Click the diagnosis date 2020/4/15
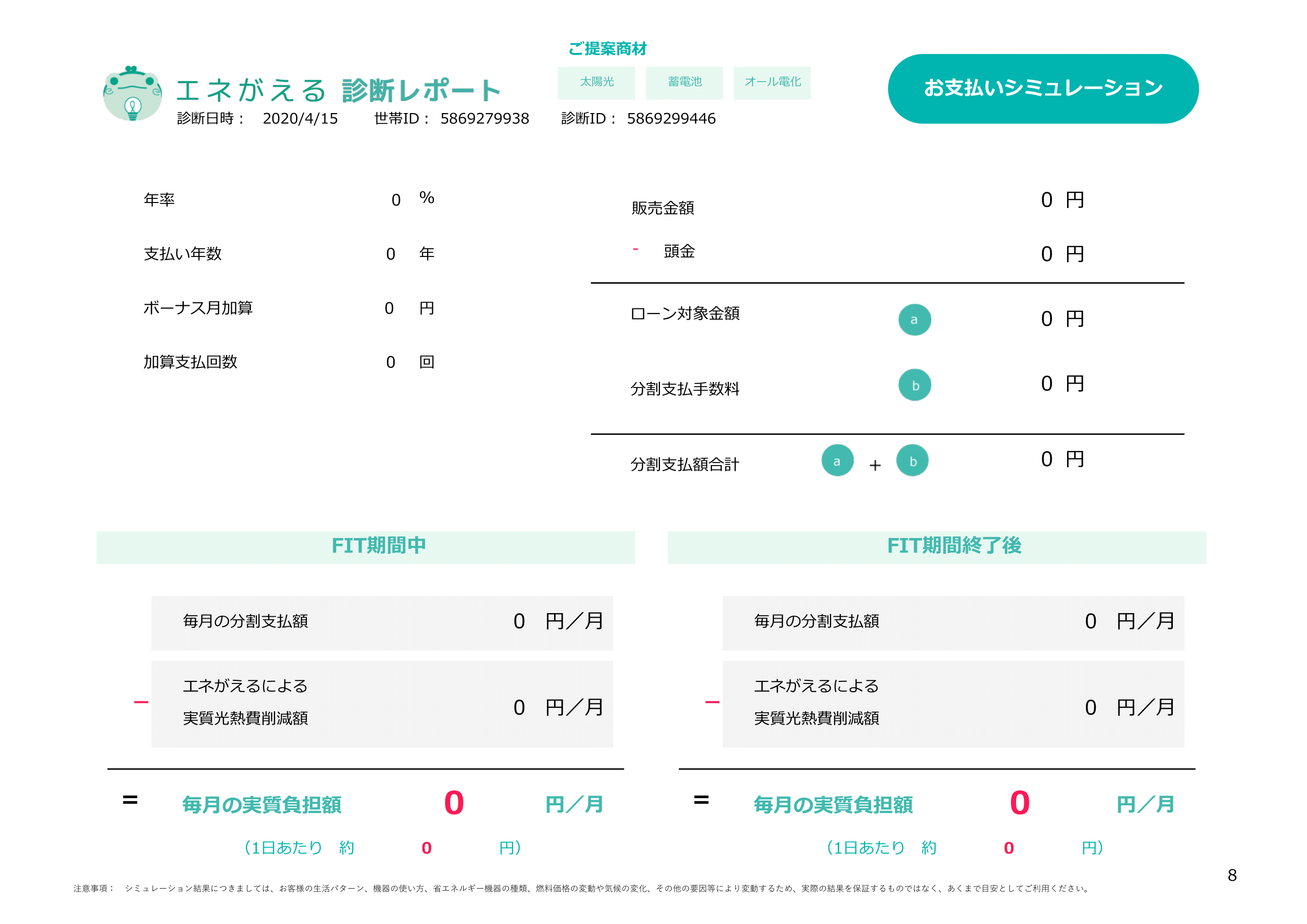The height and width of the screenshot is (924, 1307). coord(300,118)
